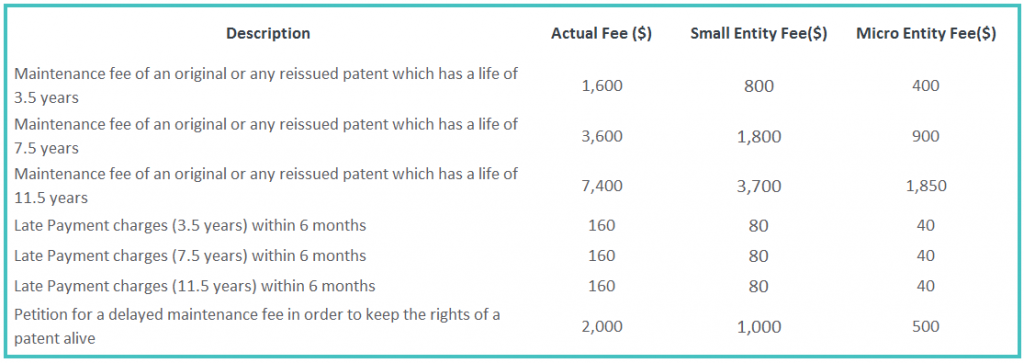This screenshot has height=363, width=1024.
Task: Click the 500 micro entity petition fee
Action: (926, 327)
